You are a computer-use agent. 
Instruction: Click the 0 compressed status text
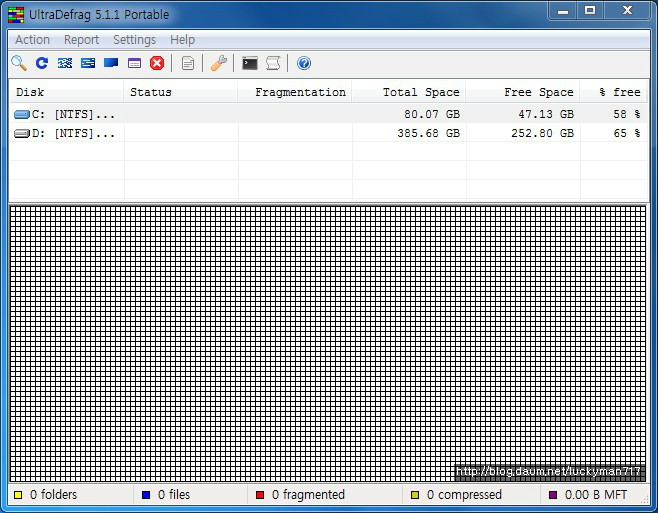464,495
